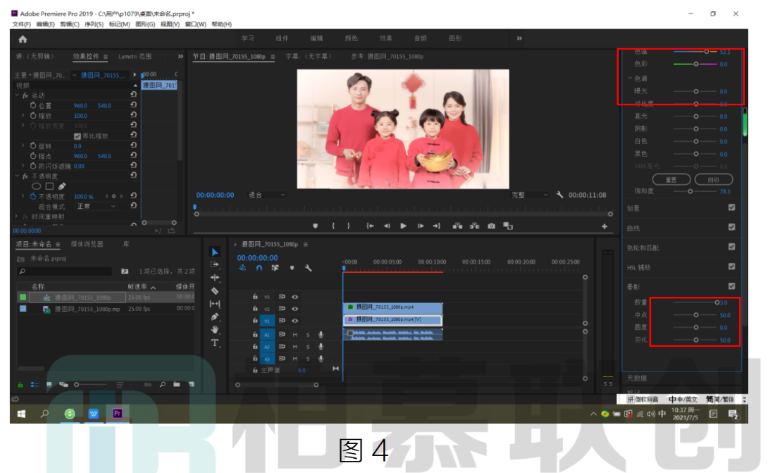Select the Hand tool

coord(215,330)
